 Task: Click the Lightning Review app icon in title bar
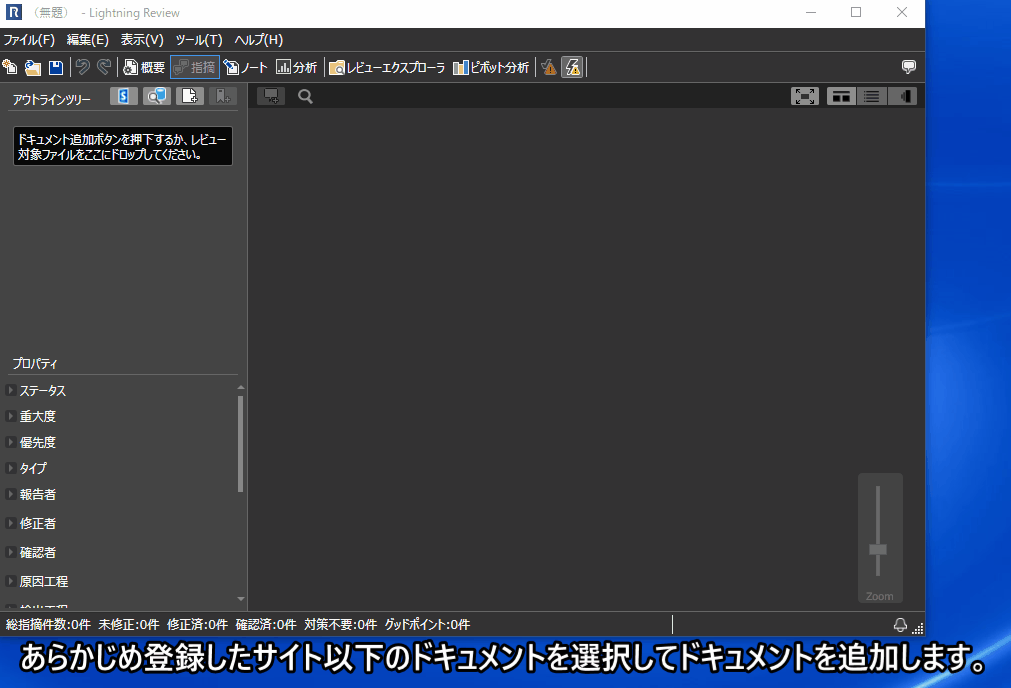coord(14,12)
